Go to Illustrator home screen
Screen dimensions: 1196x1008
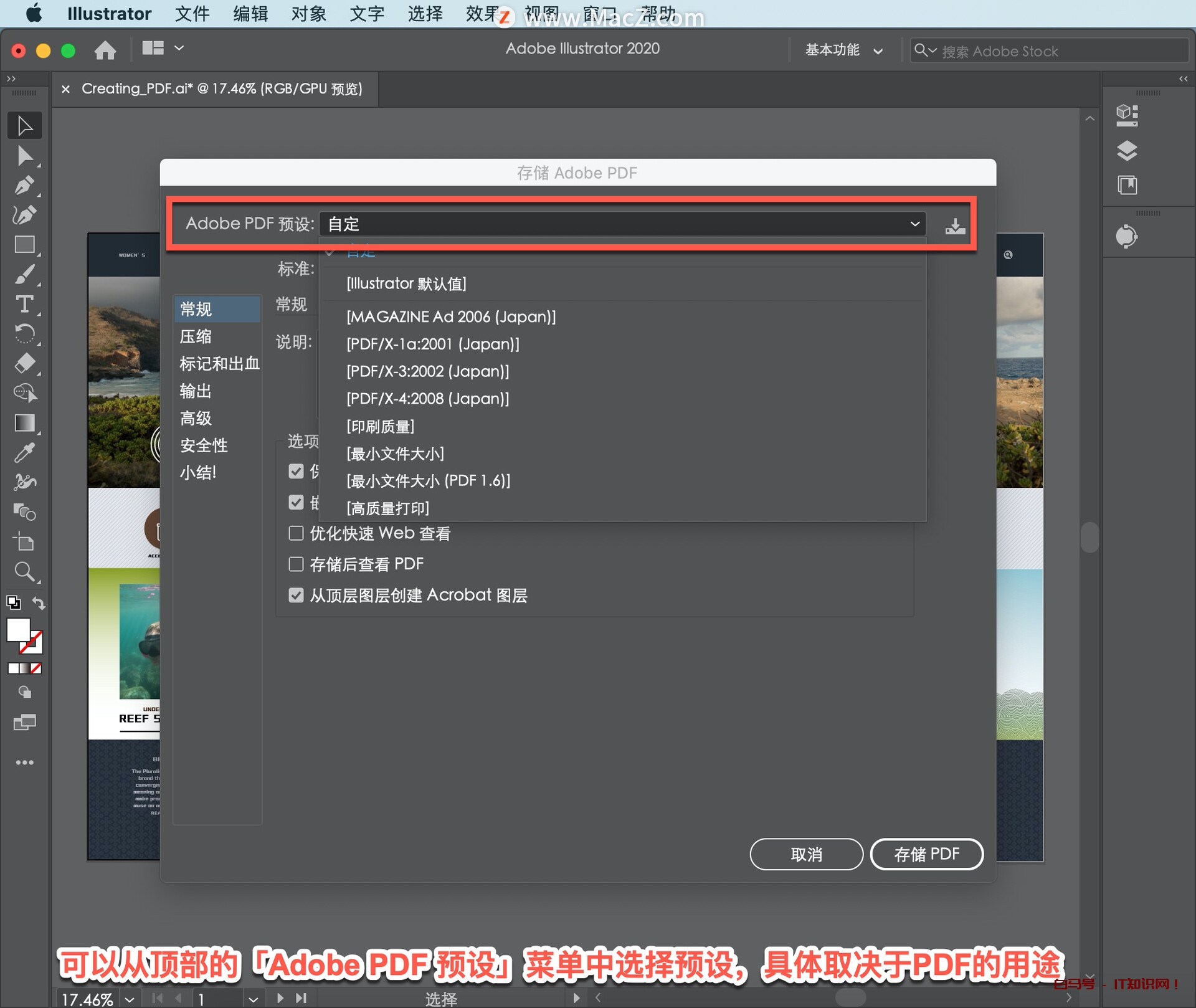point(105,50)
